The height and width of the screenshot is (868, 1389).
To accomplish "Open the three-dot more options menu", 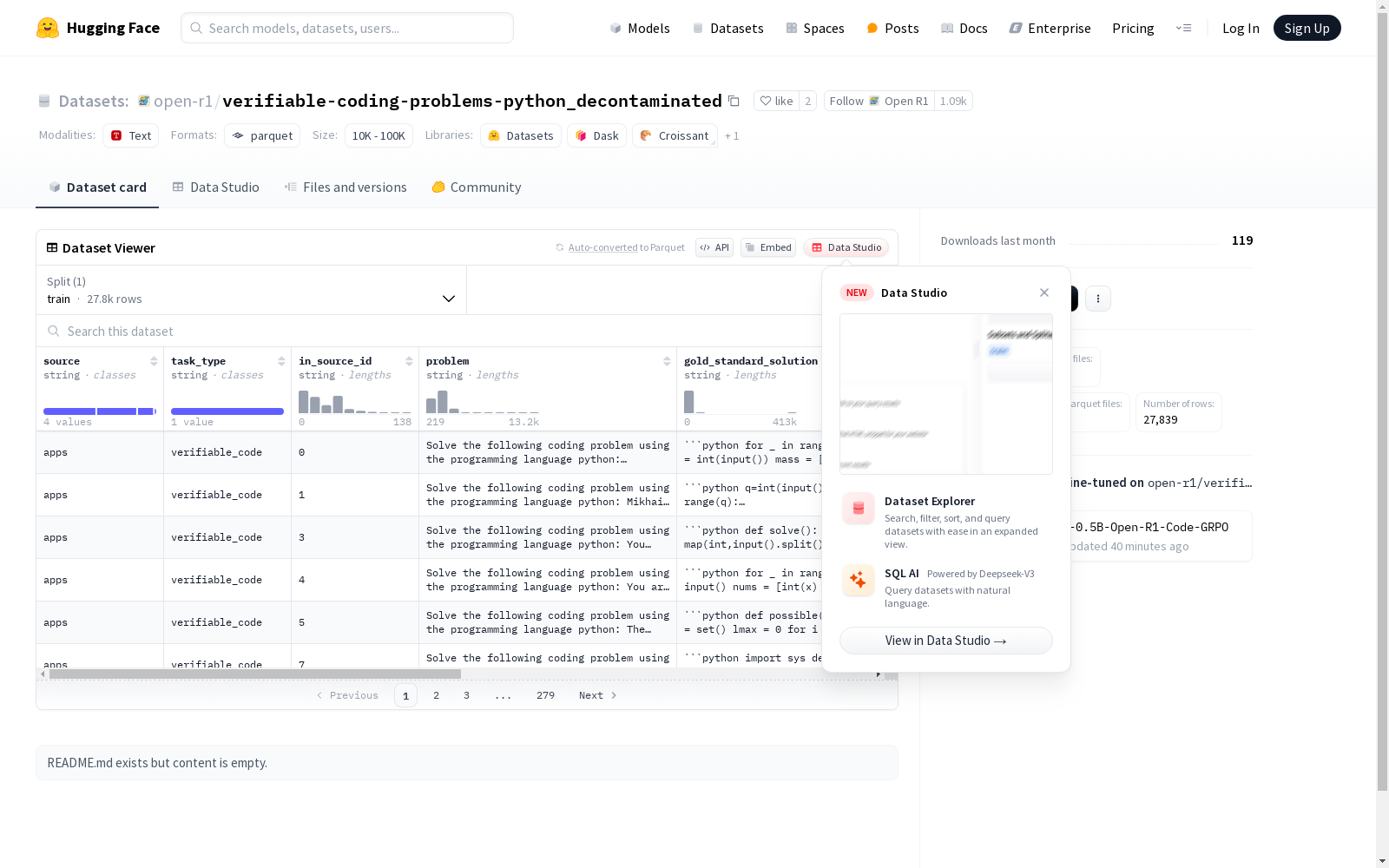I will (1098, 299).
